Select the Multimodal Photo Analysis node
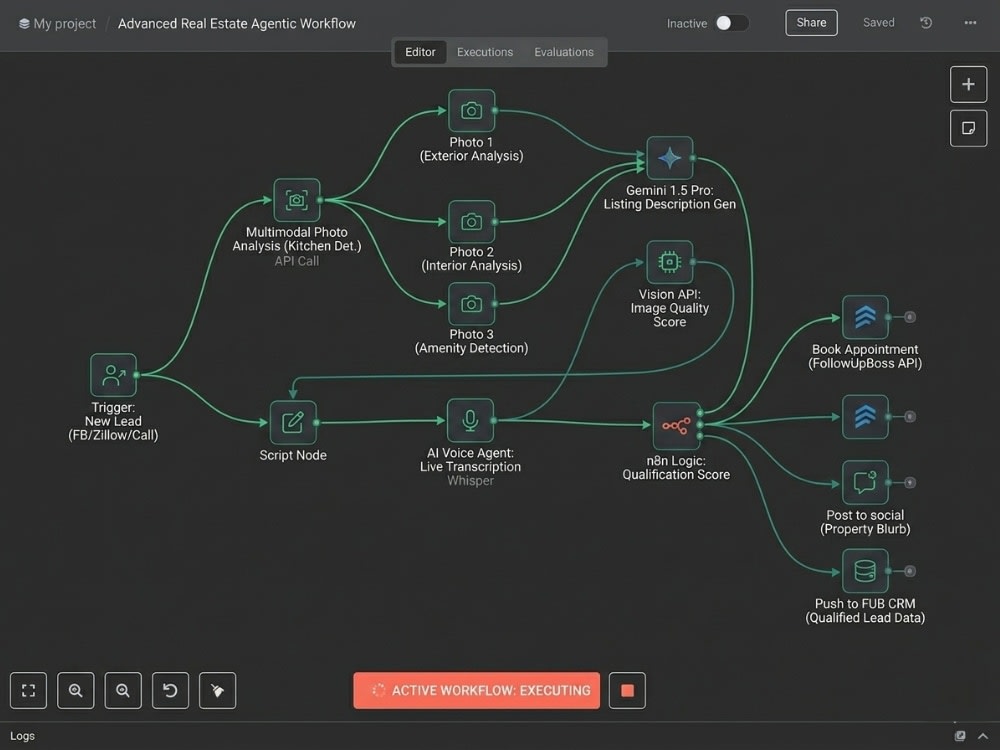 point(297,200)
